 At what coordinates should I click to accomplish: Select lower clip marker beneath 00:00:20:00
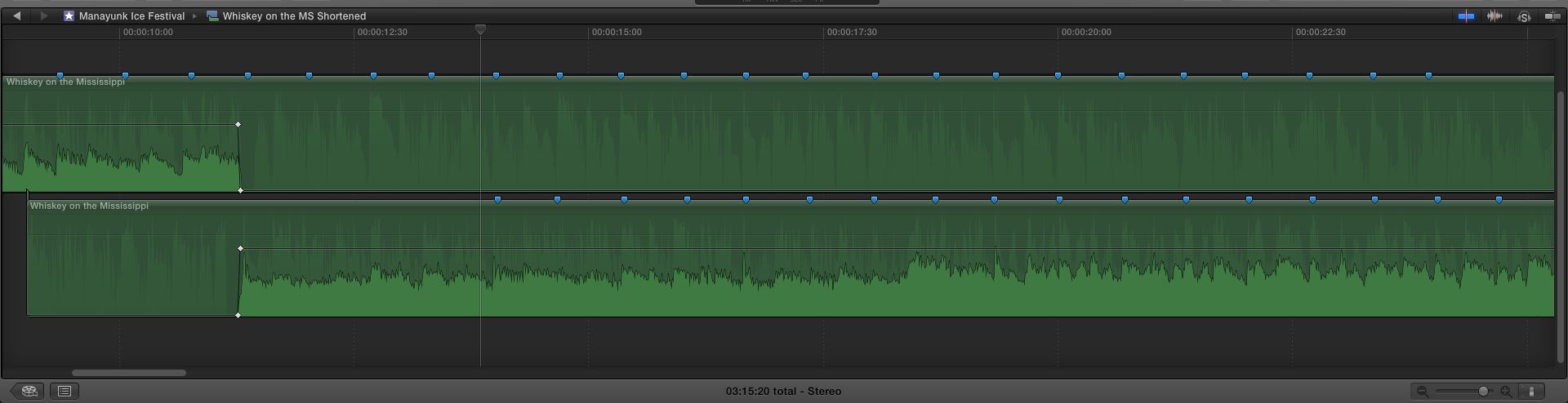click(1059, 200)
